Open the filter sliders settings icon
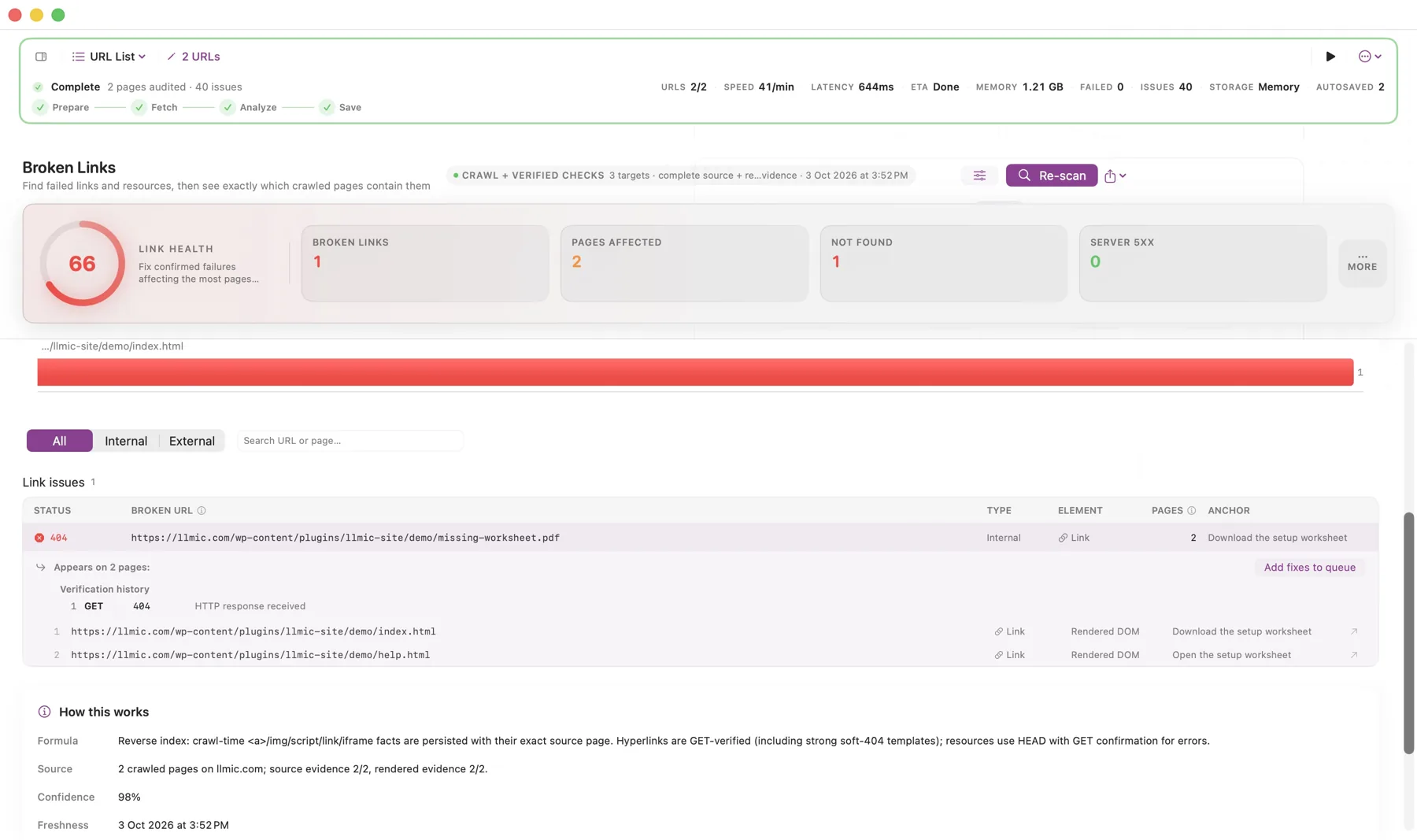 pyautogui.click(x=979, y=176)
